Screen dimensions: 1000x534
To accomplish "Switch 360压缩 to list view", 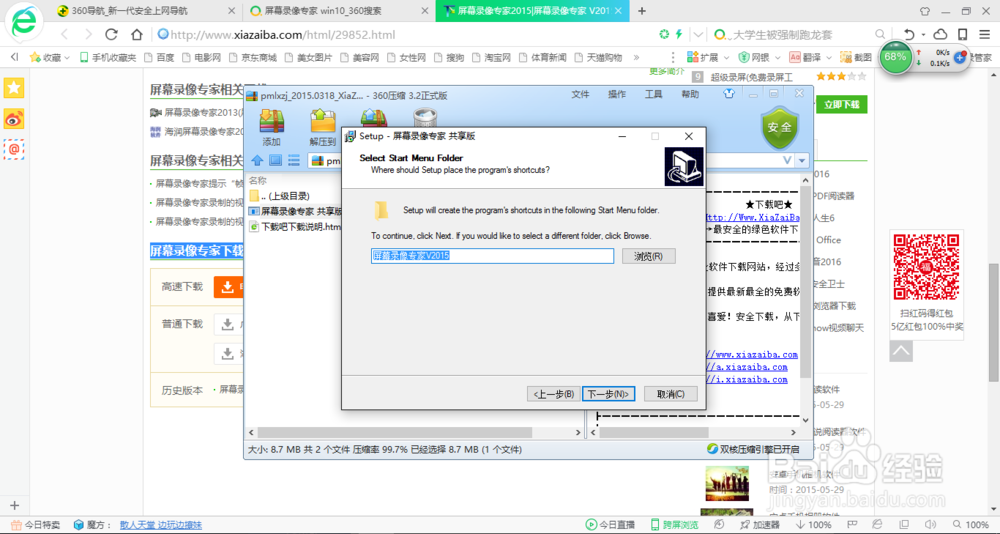I will click(294, 160).
